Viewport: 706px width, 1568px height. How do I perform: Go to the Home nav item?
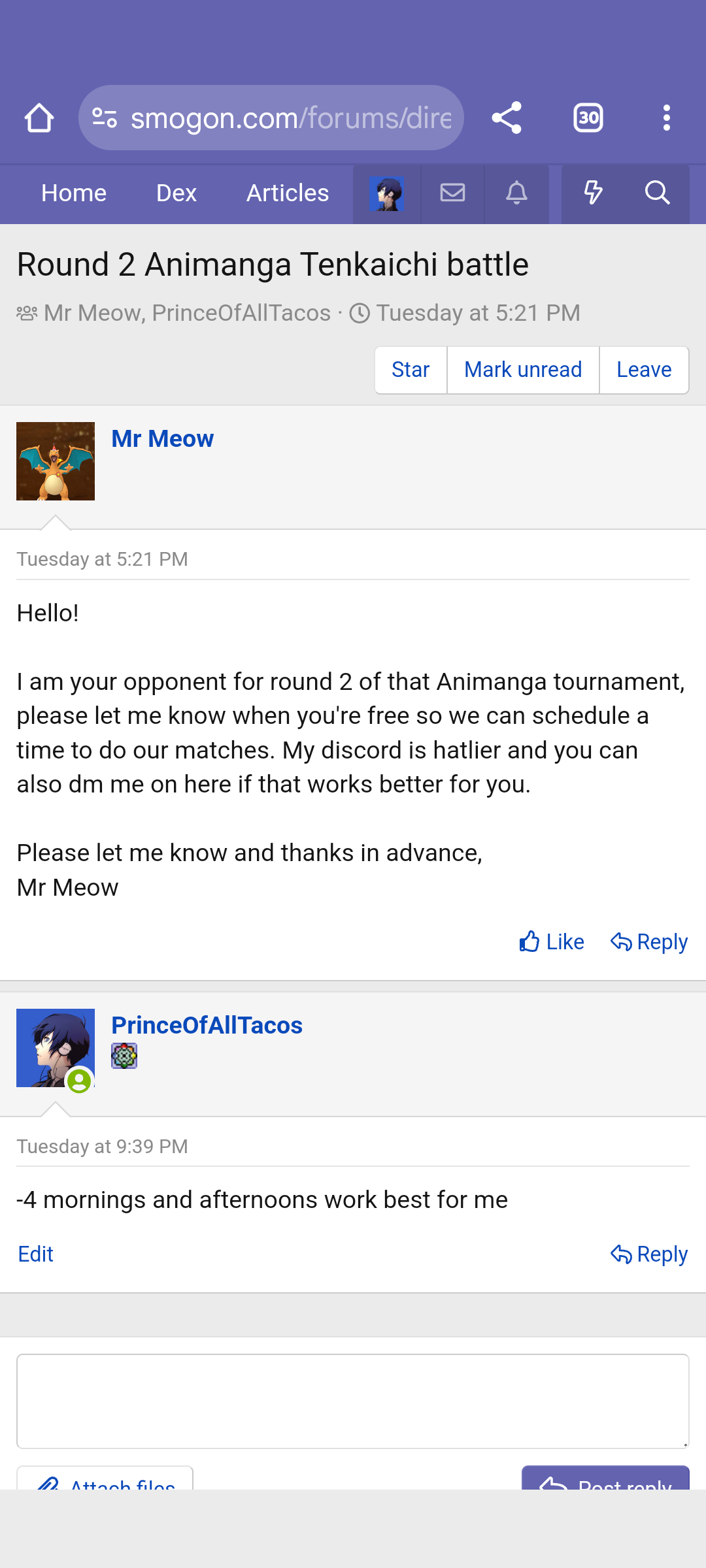tap(74, 193)
